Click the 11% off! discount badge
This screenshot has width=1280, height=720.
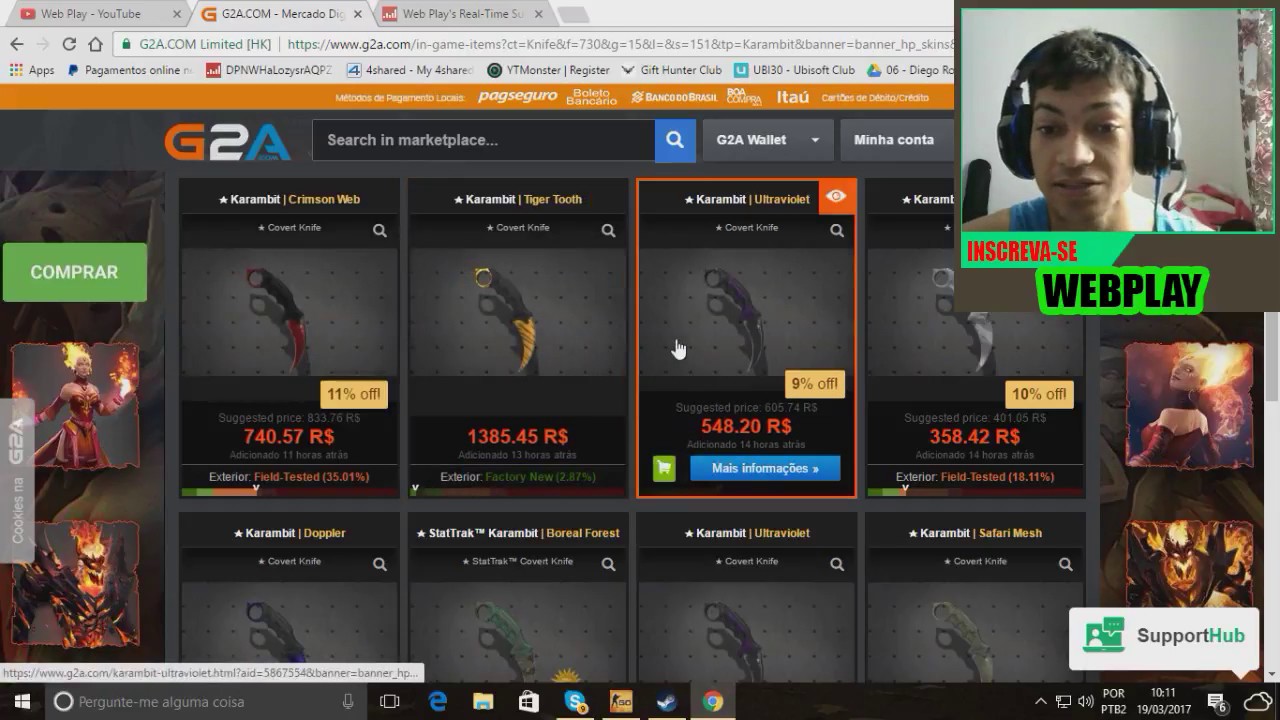(x=354, y=394)
